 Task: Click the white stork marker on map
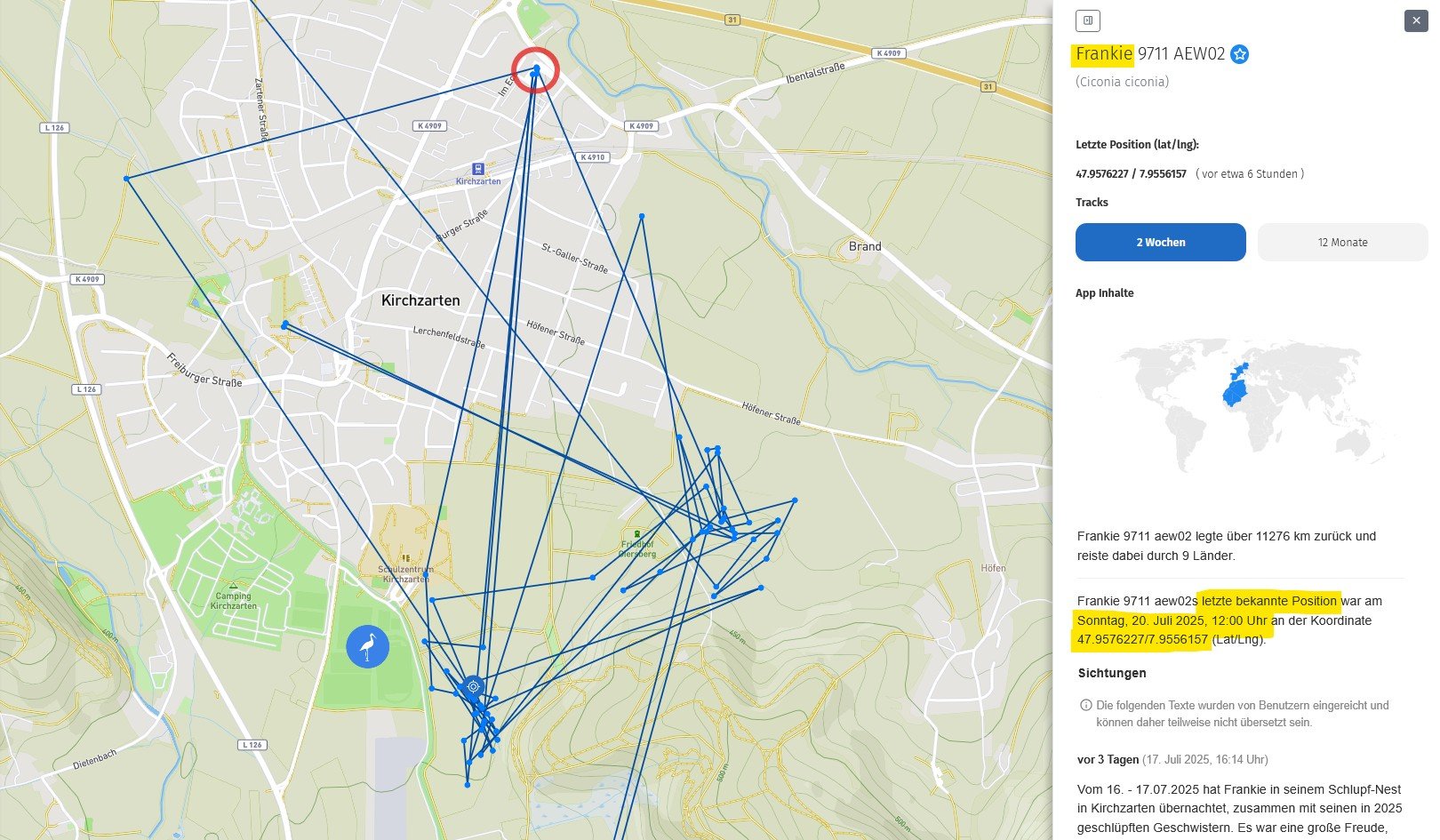pyautogui.click(x=367, y=646)
